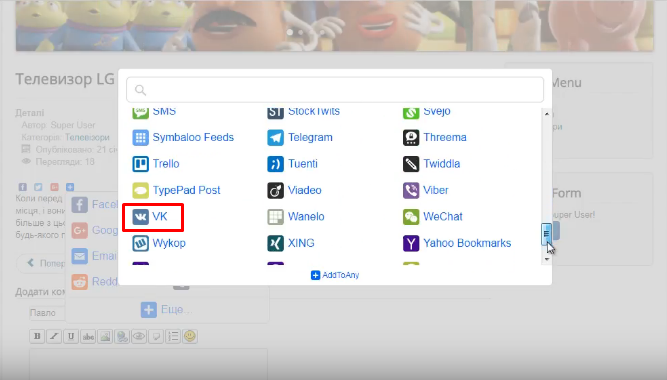Click the small AddToAny plus icon
Viewport: 667px width, 380px height.
click(70, 187)
